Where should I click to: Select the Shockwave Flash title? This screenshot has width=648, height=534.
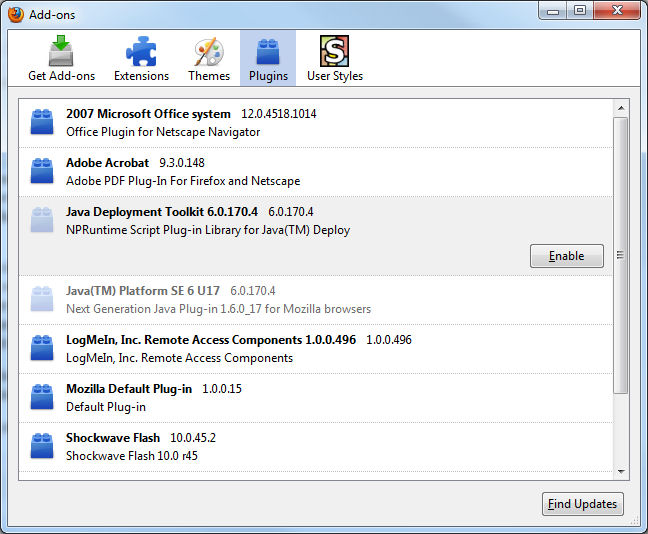point(113,438)
